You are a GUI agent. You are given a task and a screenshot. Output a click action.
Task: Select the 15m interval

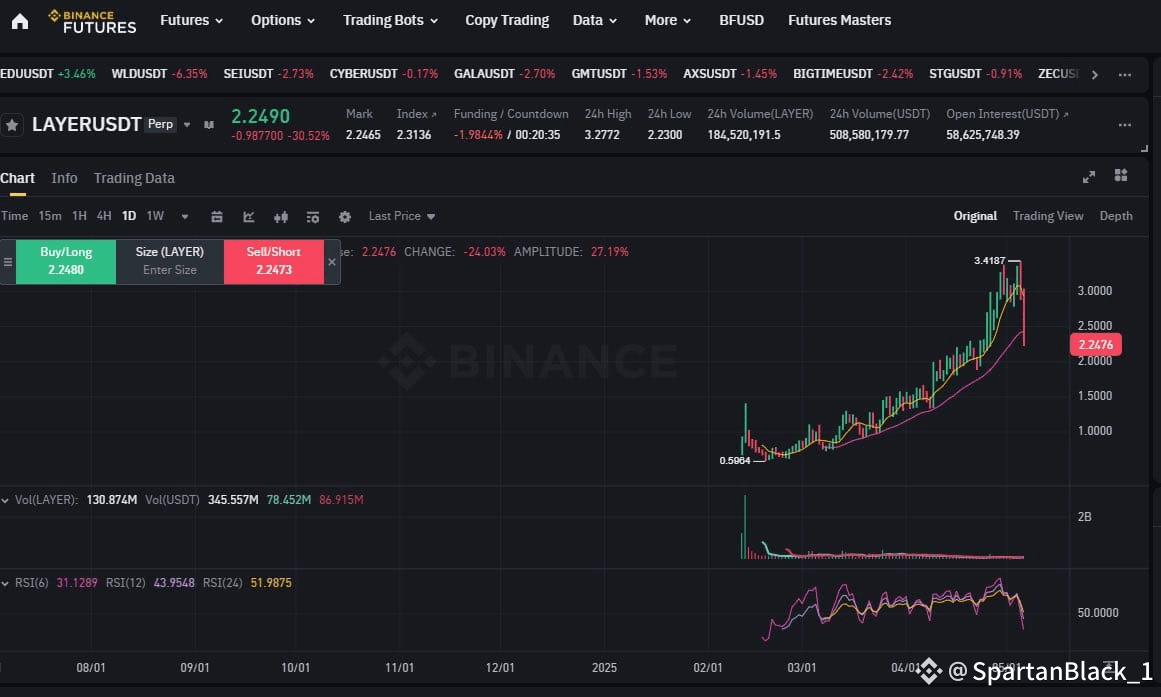(x=50, y=216)
